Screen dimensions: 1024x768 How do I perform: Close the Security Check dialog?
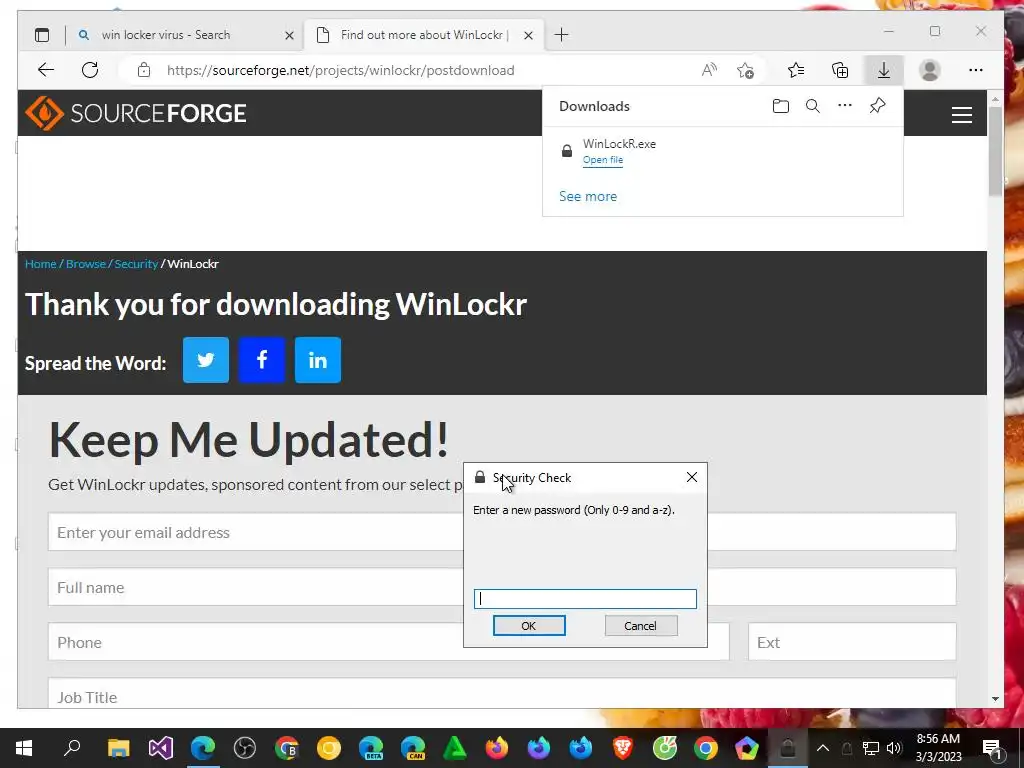(x=692, y=477)
